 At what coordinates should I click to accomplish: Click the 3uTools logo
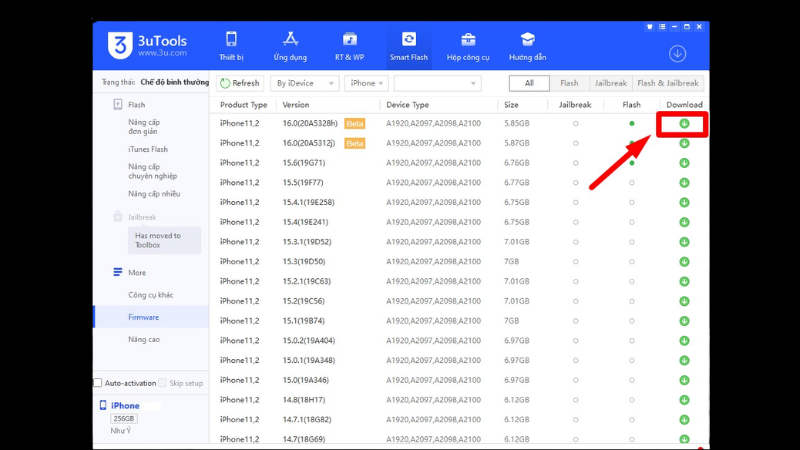point(147,45)
